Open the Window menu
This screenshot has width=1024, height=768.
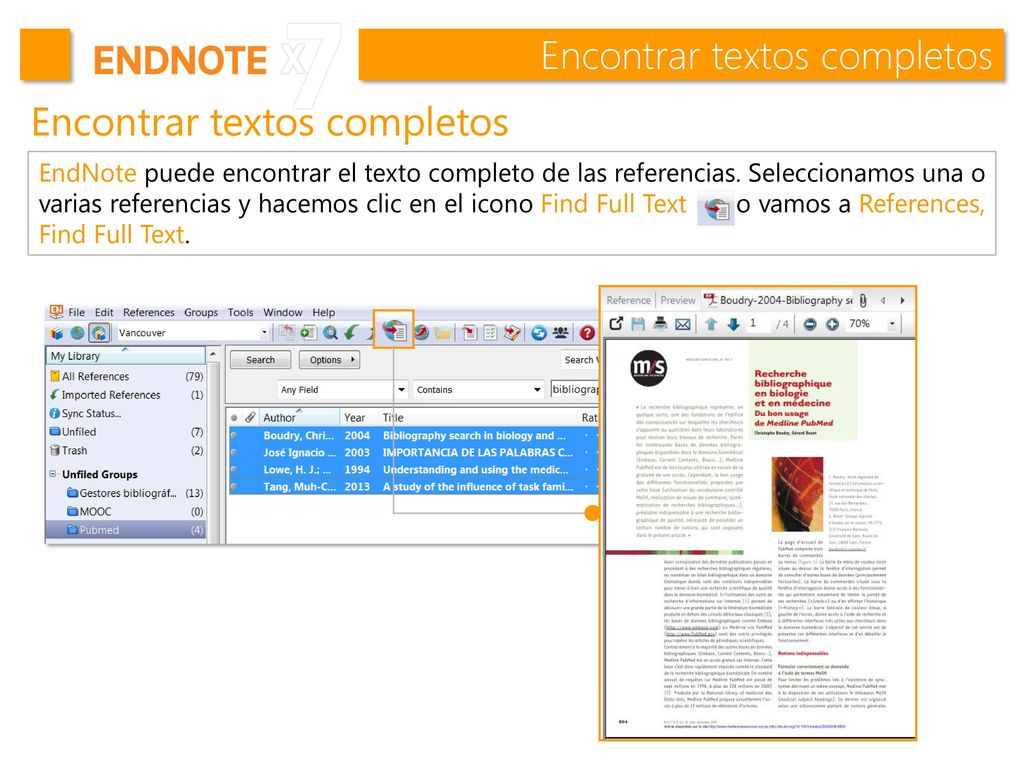pos(283,312)
